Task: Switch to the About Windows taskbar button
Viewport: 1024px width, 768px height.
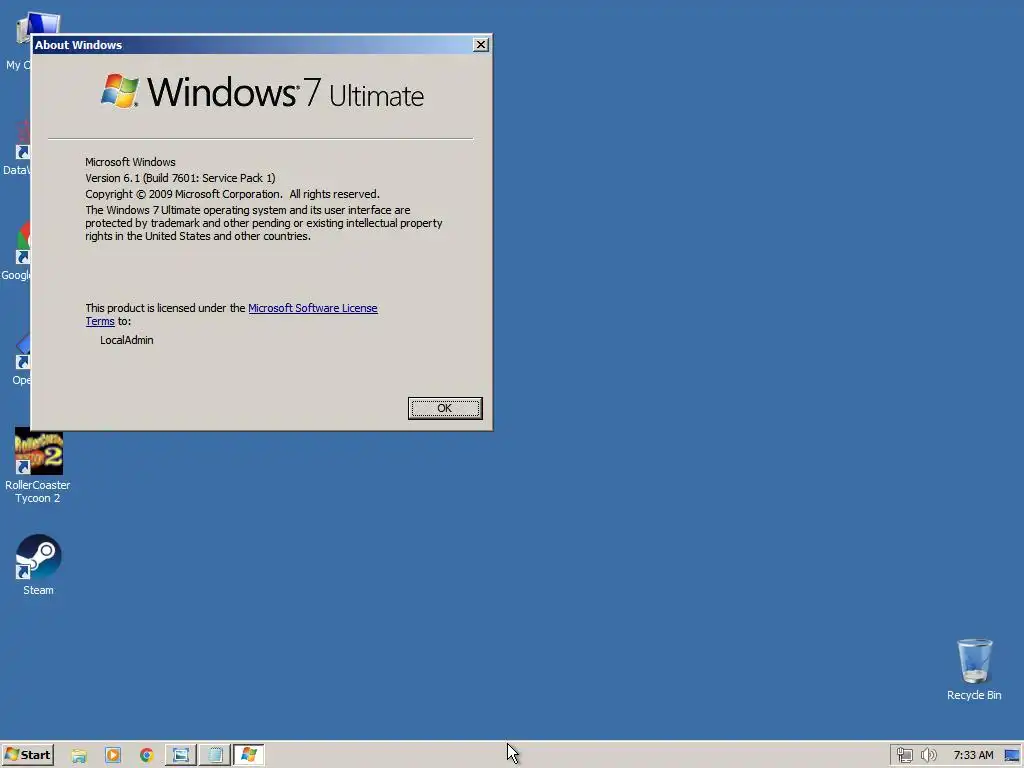Action: pos(248,755)
